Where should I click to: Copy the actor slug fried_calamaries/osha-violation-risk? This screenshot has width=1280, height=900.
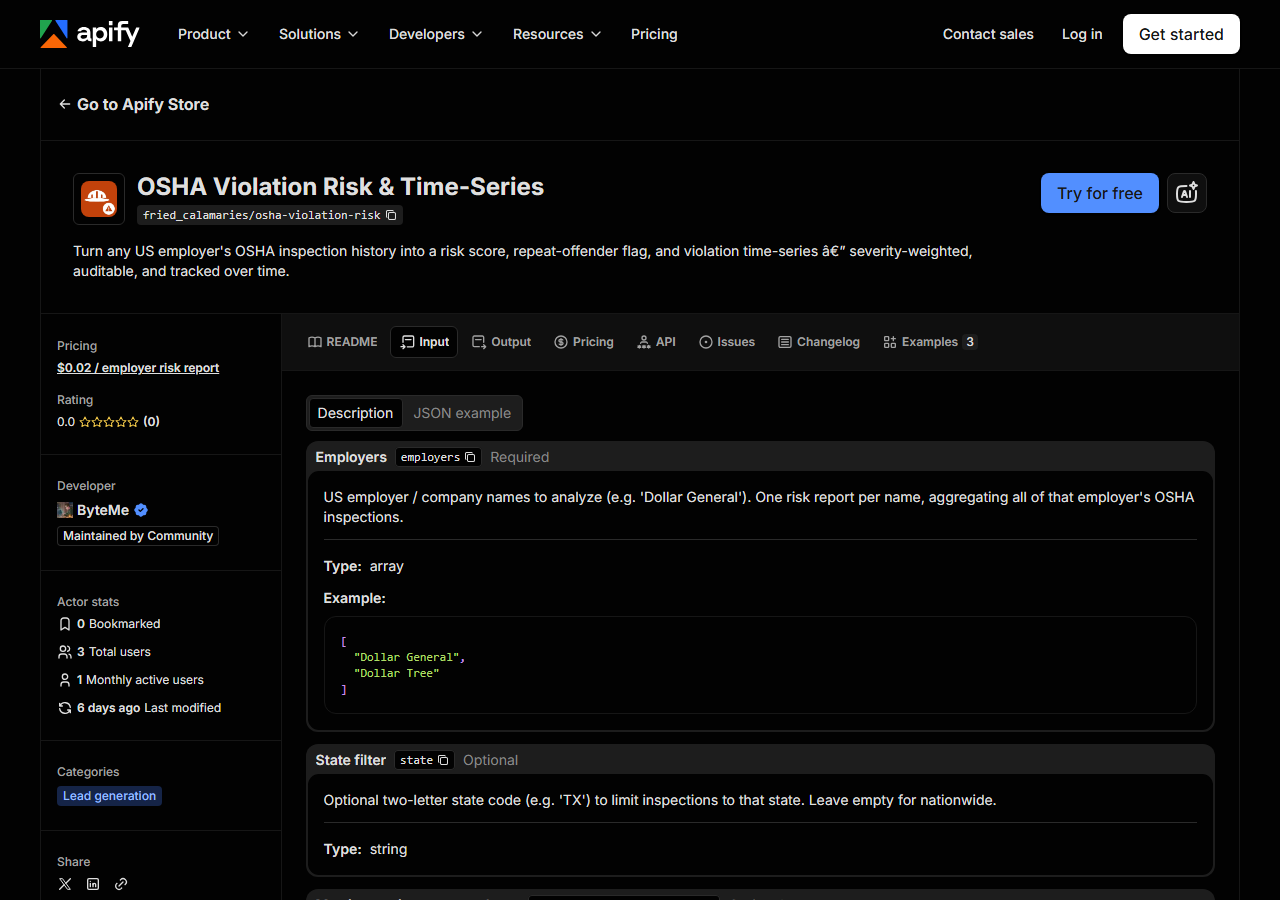click(x=391, y=215)
